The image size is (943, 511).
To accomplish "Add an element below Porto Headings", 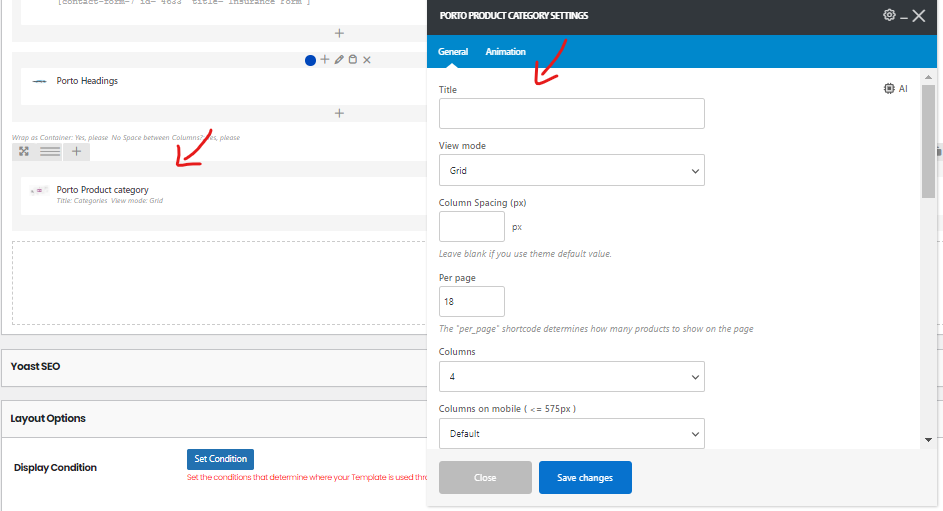I will [339, 113].
